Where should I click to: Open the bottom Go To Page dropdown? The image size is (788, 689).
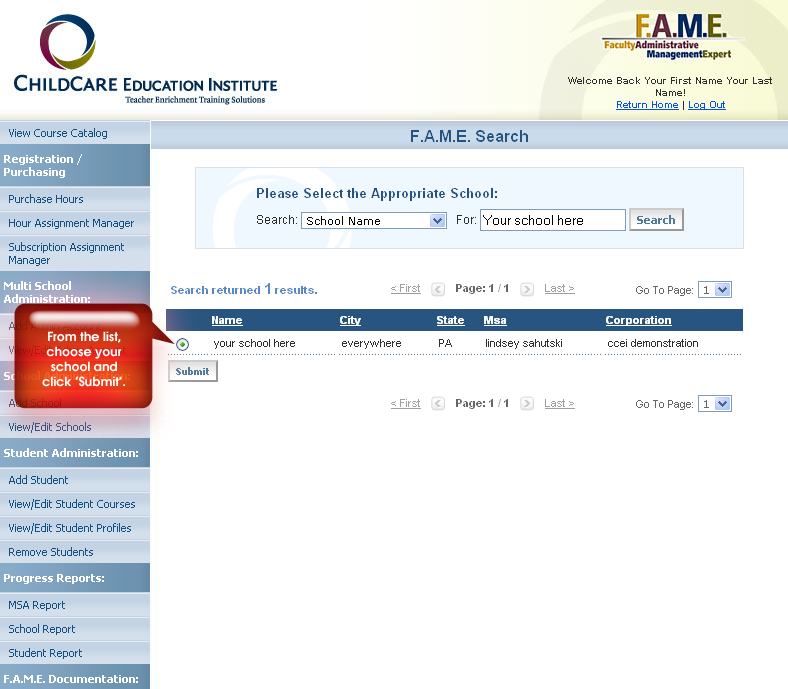point(715,404)
